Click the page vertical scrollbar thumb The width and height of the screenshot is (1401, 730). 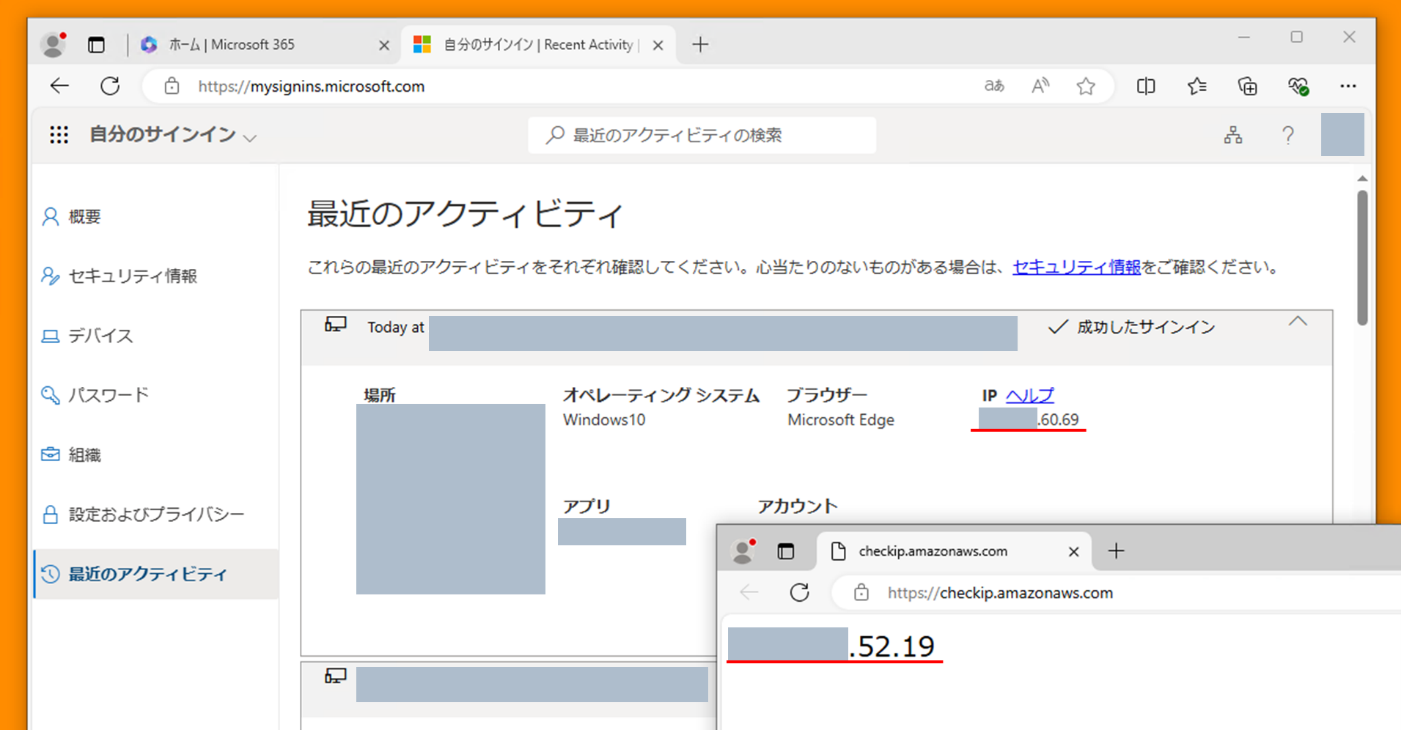[x=1362, y=257]
